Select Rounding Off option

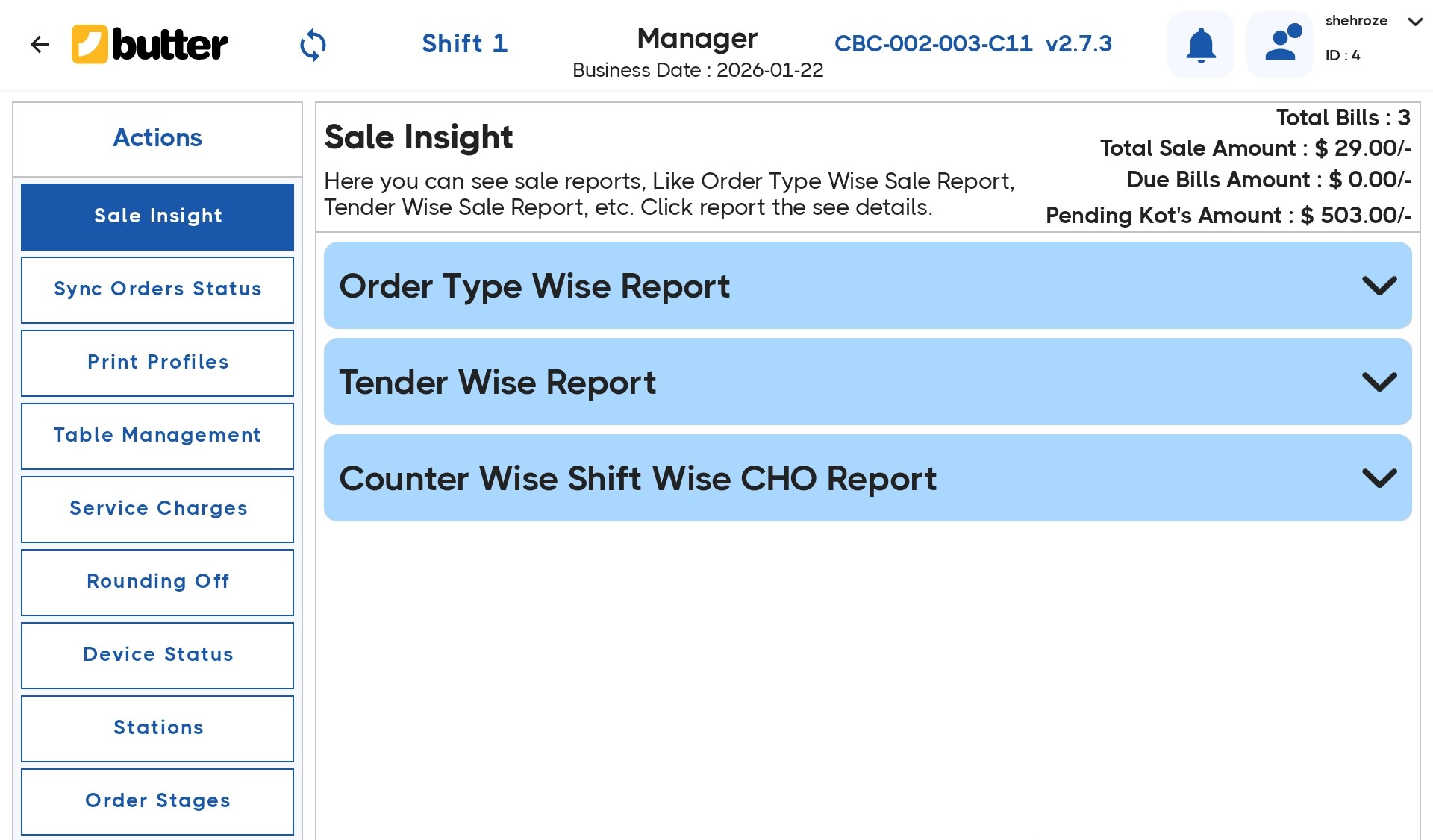point(157,582)
